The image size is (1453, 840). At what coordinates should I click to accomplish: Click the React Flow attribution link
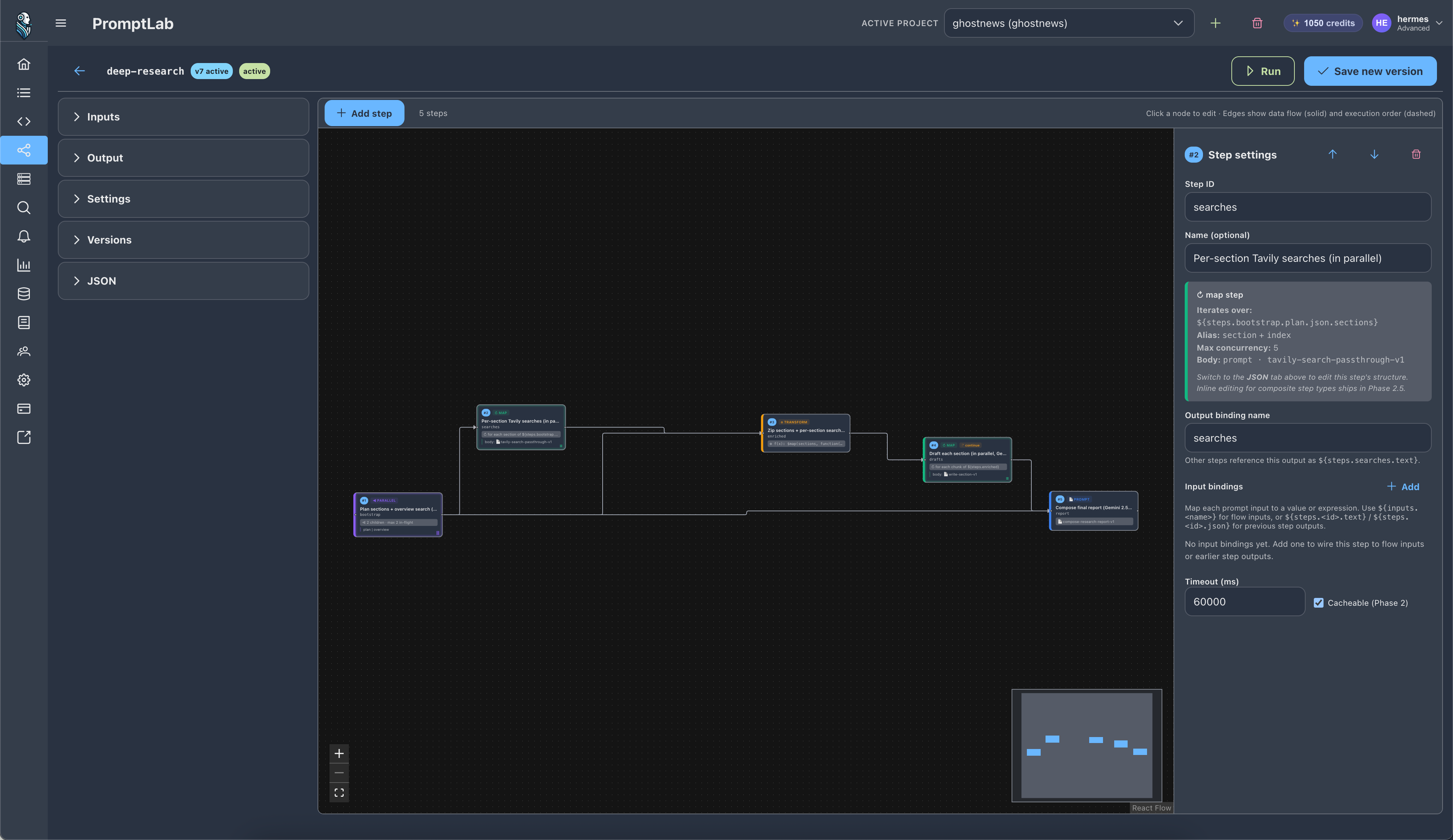[1152, 808]
